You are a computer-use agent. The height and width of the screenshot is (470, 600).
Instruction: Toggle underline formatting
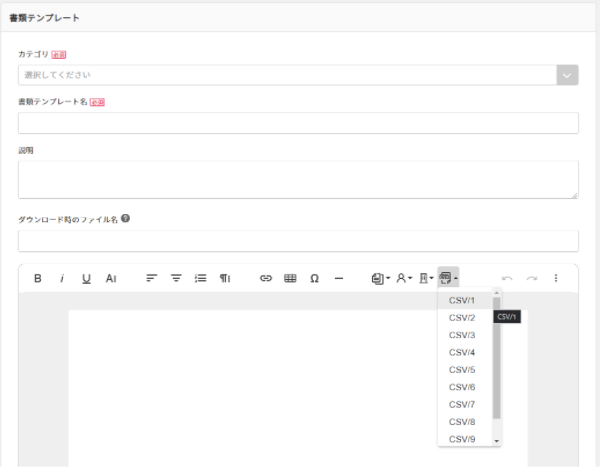(86, 278)
